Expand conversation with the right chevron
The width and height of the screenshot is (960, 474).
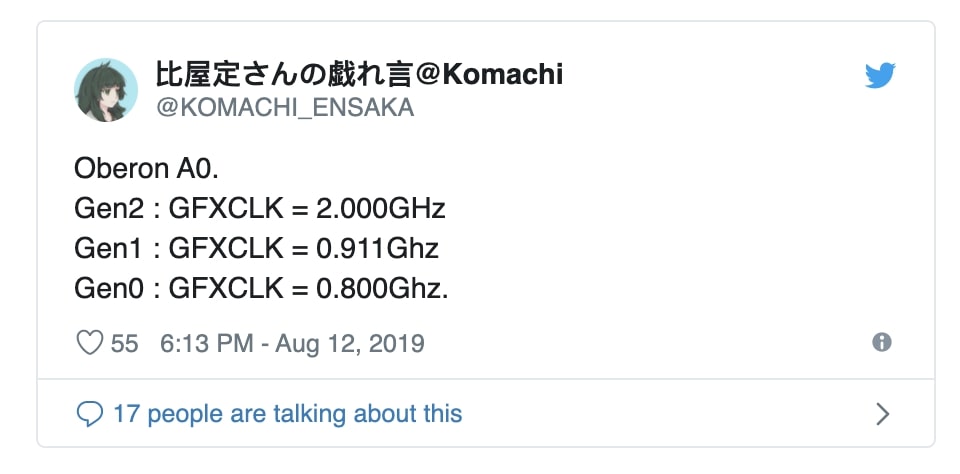(882, 413)
